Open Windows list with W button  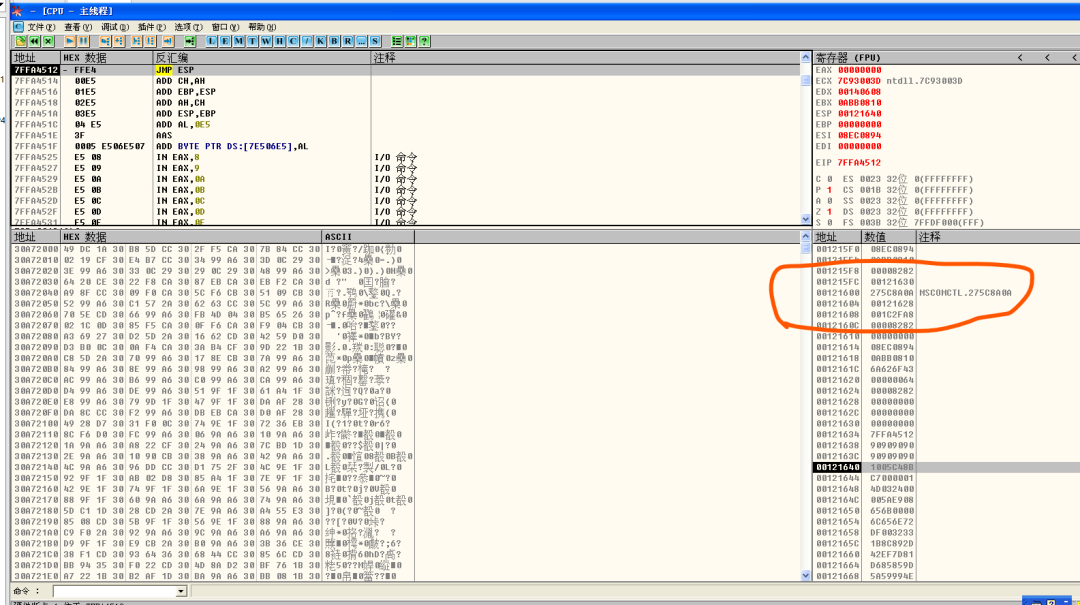[x=266, y=41]
